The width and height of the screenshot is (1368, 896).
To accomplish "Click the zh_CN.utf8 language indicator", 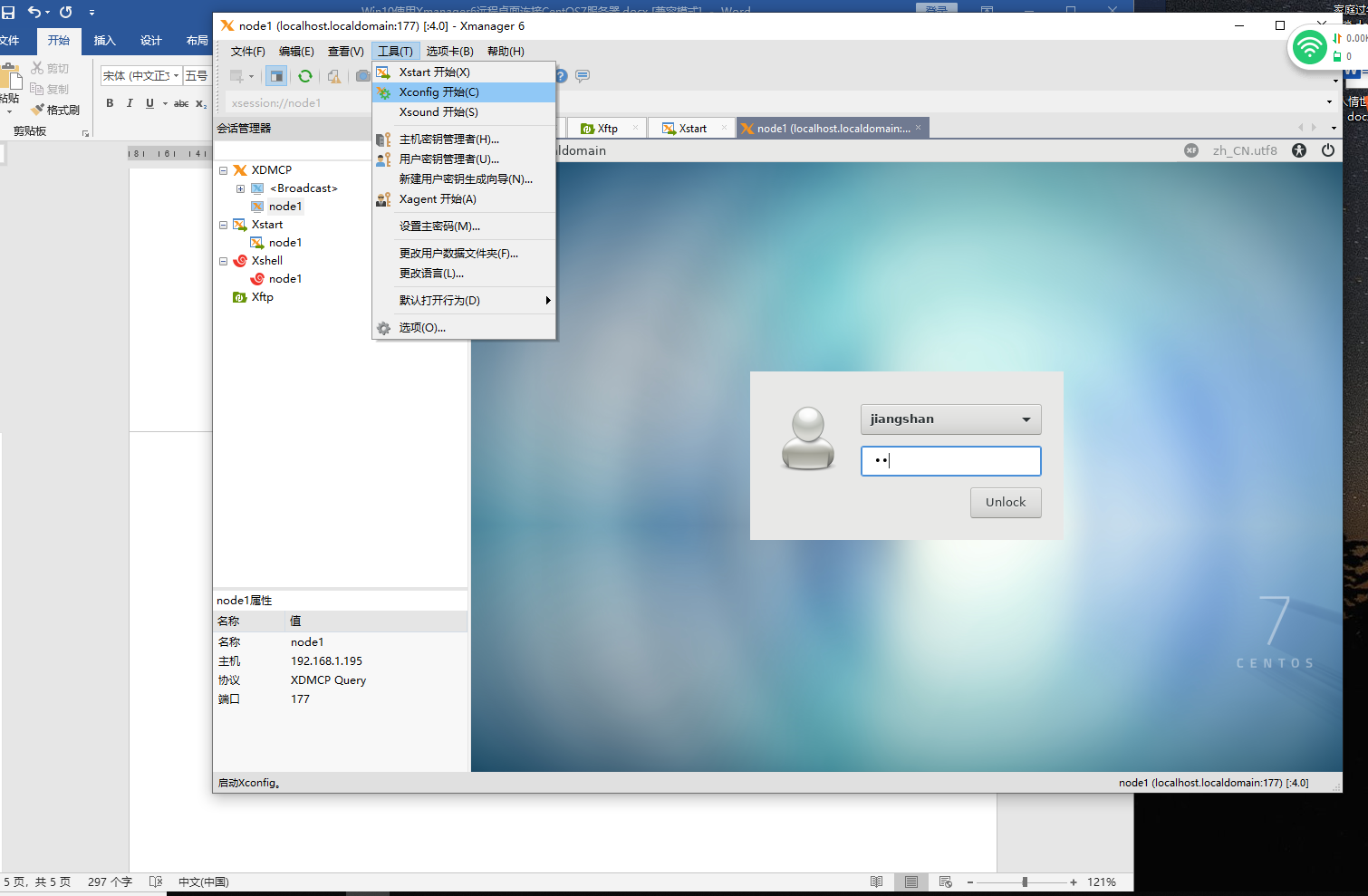I will coord(1245,150).
